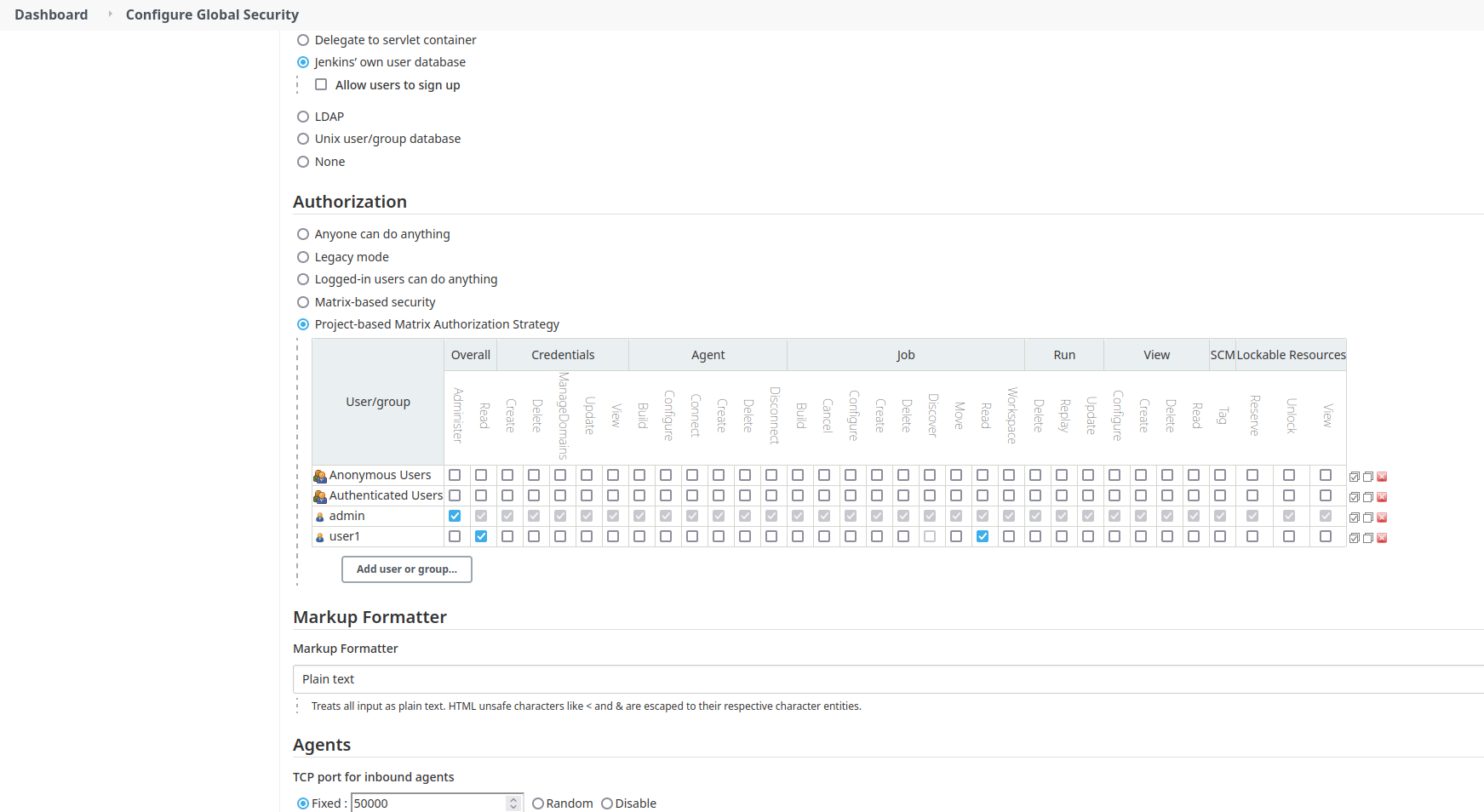1484x812 pixels.
Task: Remove the Anonymous Users row via red X
Action: point(1382,477)
